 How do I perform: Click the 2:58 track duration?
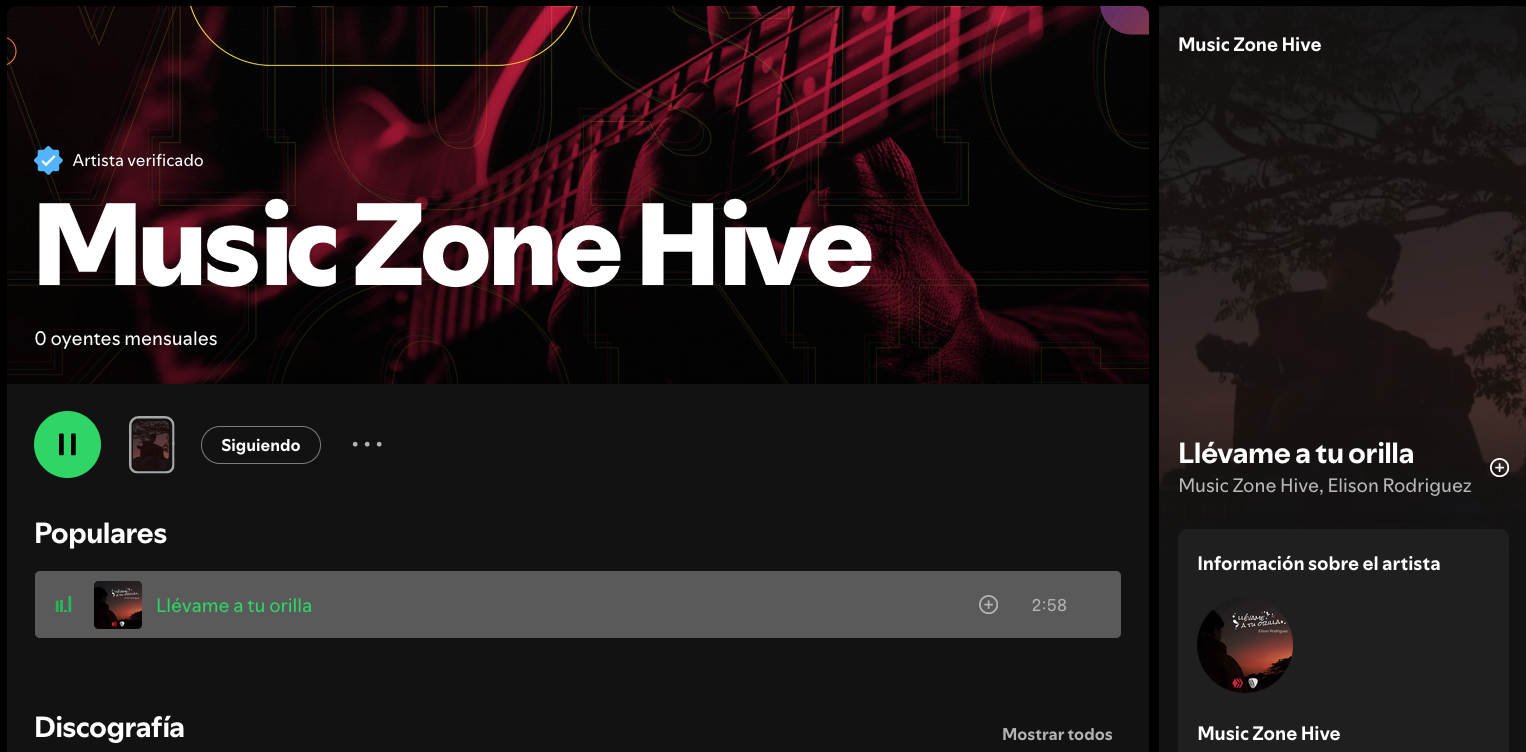pyautogui.click(x=1049, y=605)
